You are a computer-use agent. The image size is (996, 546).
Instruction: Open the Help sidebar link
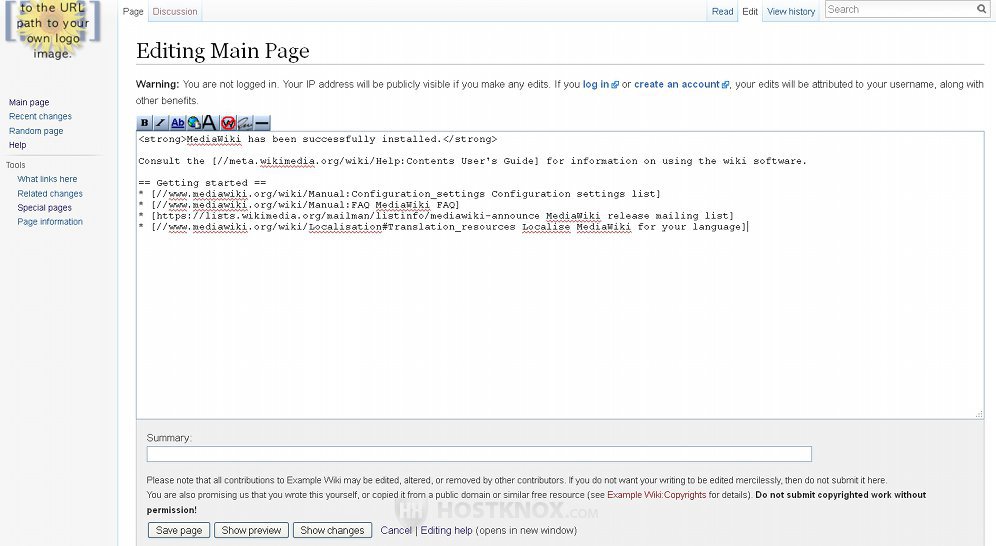pos(18,145)
